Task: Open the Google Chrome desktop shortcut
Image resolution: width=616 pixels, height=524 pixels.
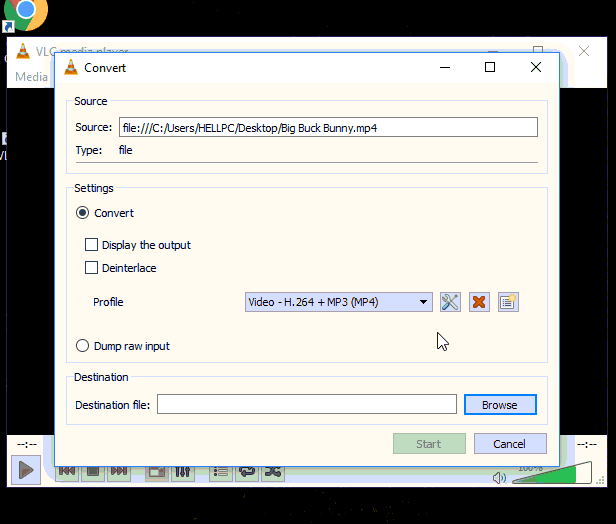Action: click(26, 15)
